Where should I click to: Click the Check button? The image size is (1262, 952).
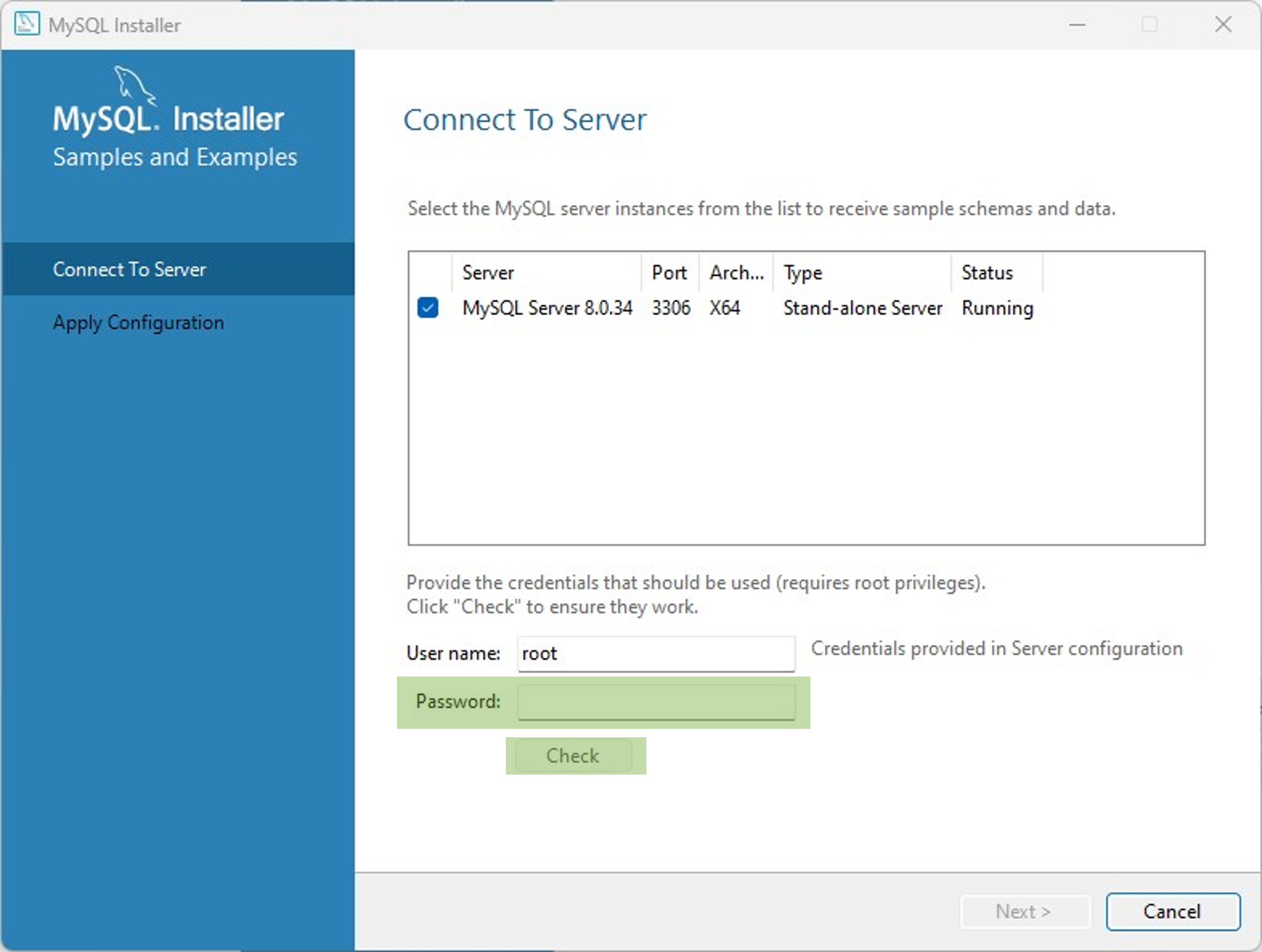574,756
